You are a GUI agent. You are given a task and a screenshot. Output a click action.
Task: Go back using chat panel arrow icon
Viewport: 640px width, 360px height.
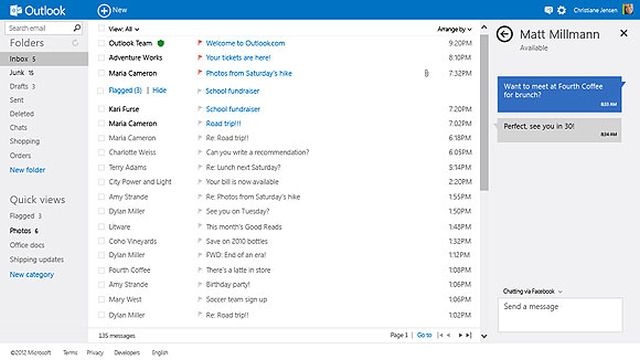pyautogui.click(x=504, y=34)
